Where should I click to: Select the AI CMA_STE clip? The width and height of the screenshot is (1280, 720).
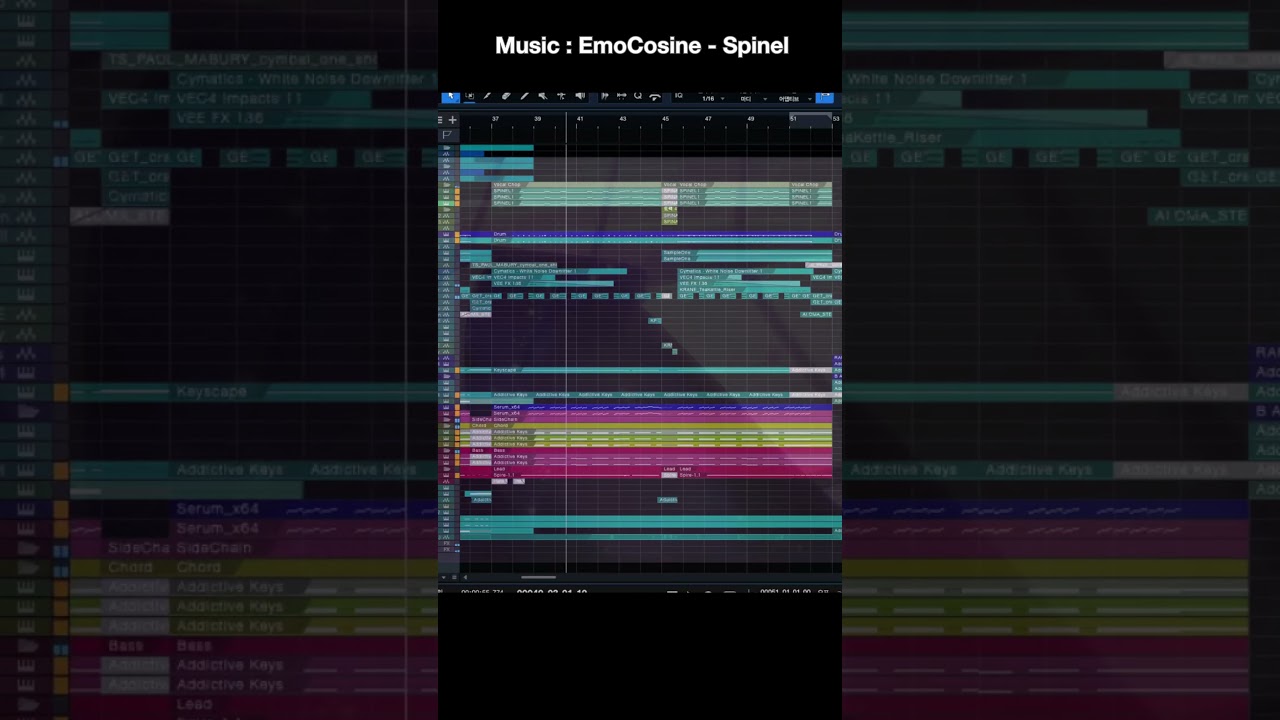coord(816,314)
